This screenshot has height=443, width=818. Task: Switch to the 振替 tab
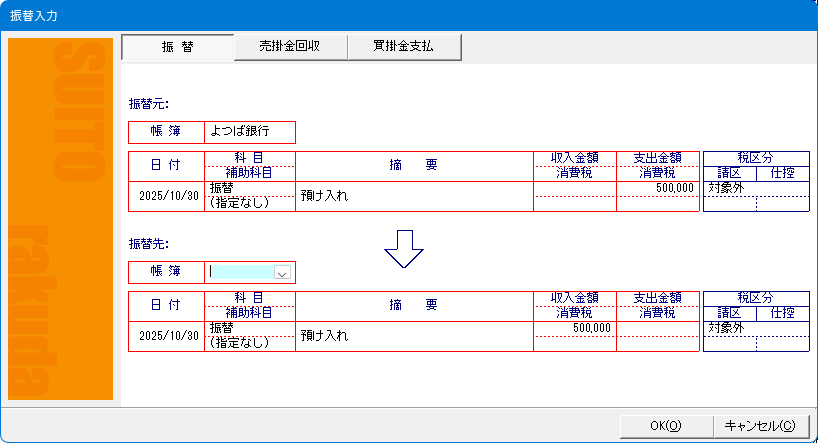tap(176, 47)
